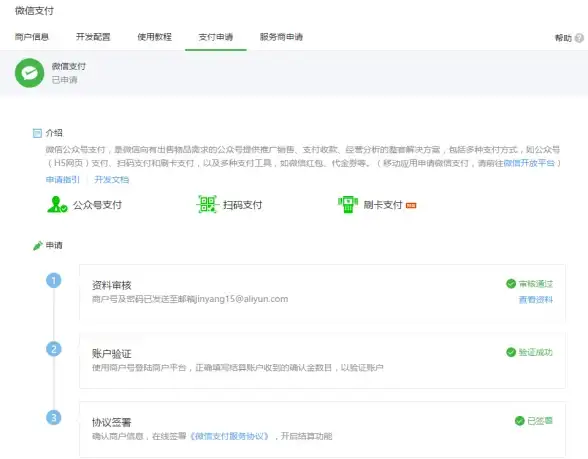Click the 公众号支付 label

click(x=97, y=205)
